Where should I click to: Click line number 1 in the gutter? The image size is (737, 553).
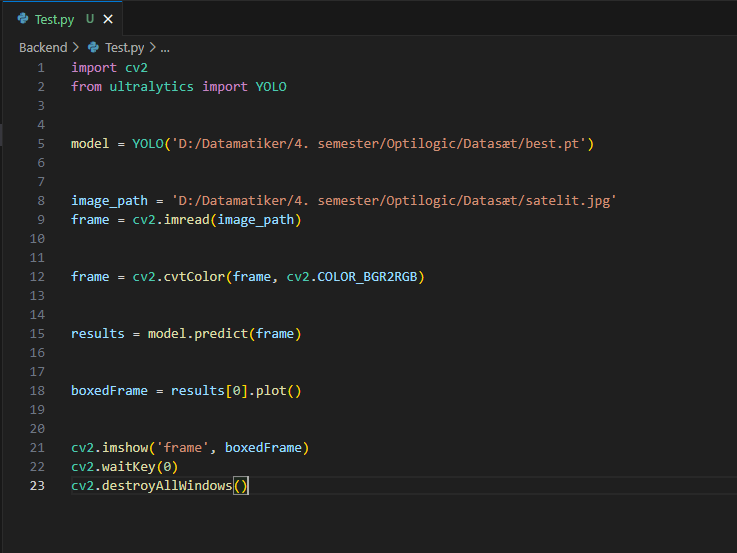tap(41, 68)
